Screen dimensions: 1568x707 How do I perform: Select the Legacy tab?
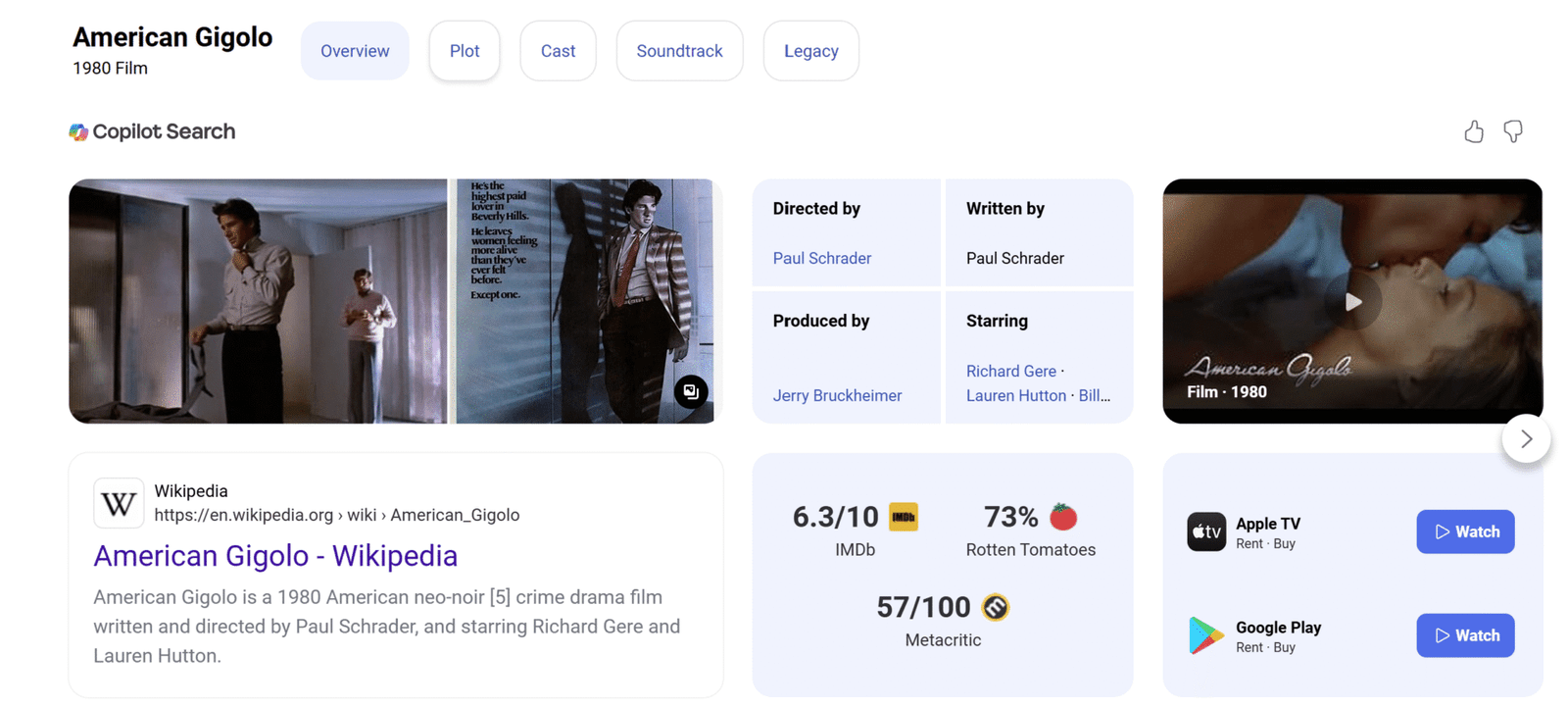810,51
